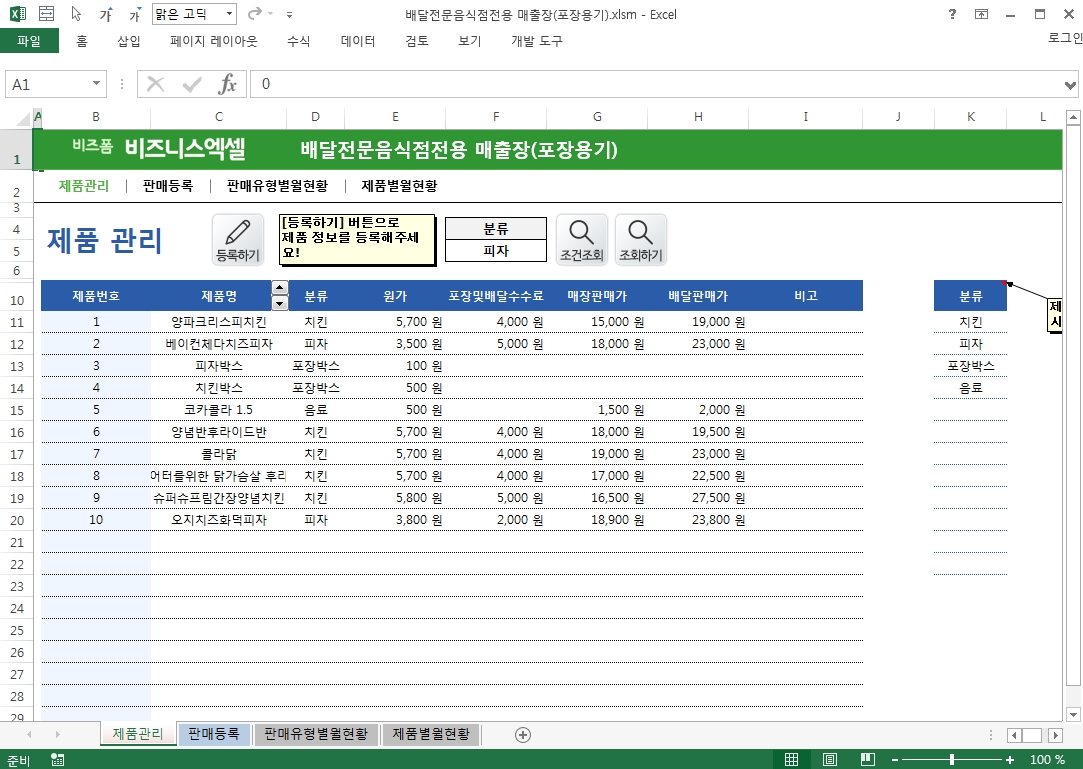Click the 조건조회 magnifier icon
The image size is (1083, 769).
point(581,239)
